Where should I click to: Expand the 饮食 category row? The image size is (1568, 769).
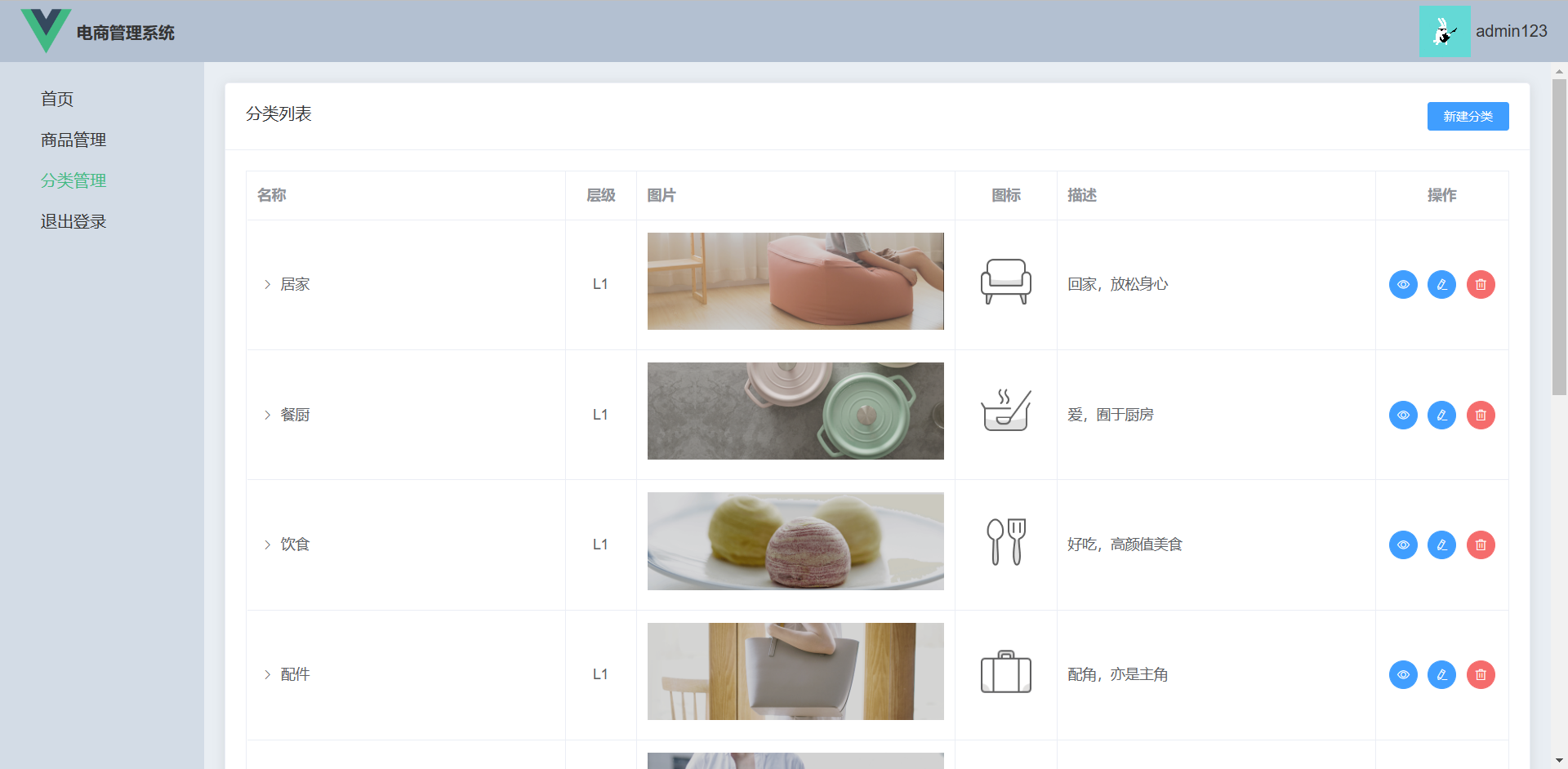[x=267, y=545]
